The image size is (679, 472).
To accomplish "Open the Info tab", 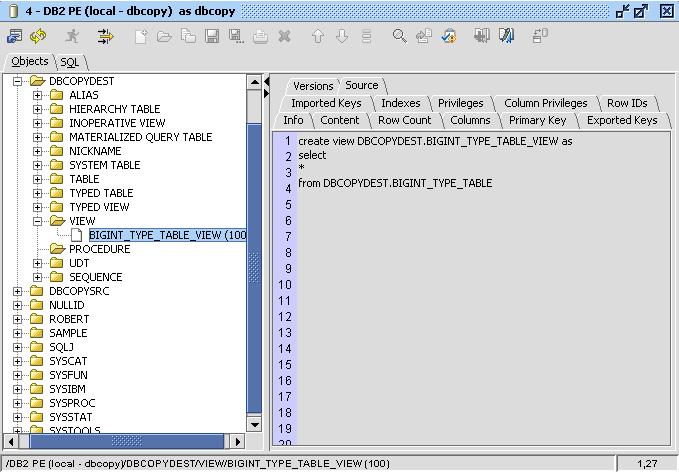I will [x=293, y=120].
